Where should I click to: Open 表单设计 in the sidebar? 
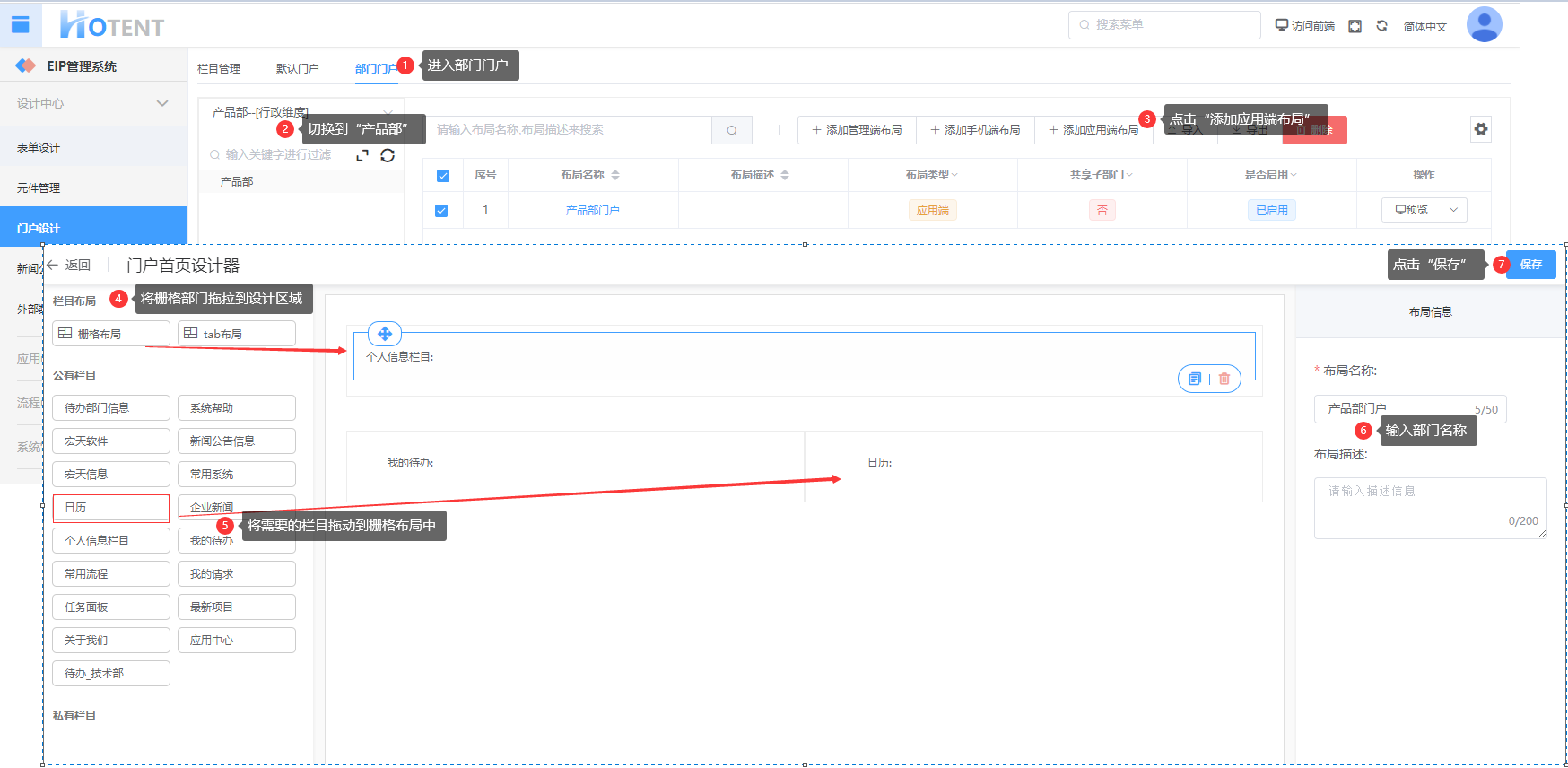tap(93, 147)
